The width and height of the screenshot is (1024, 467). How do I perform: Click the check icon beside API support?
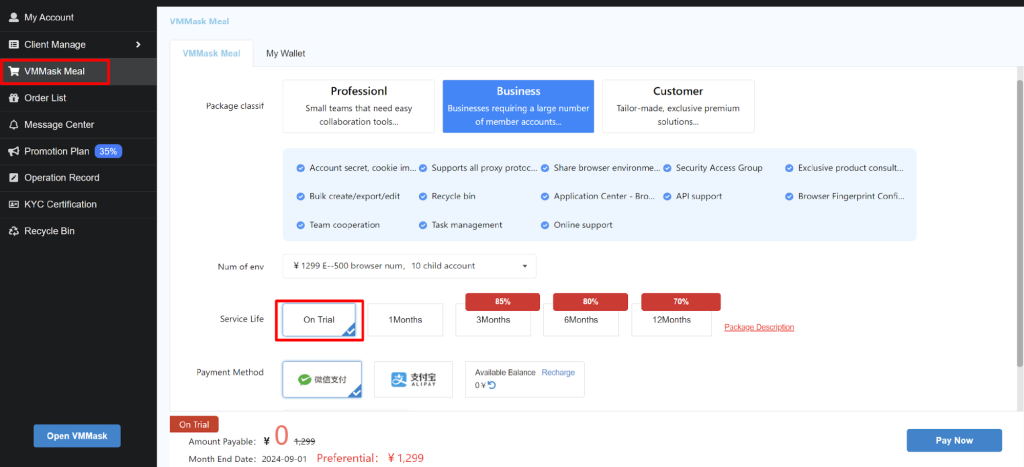click(x=667, y=196)
